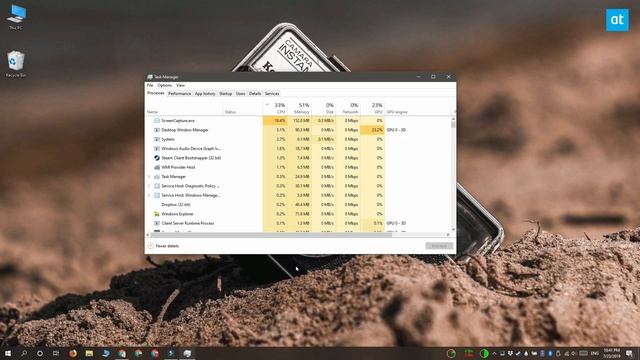Switch to the Services tab
Image resolution: width=640 pixels, height=360 pixels.
point(272,93)
